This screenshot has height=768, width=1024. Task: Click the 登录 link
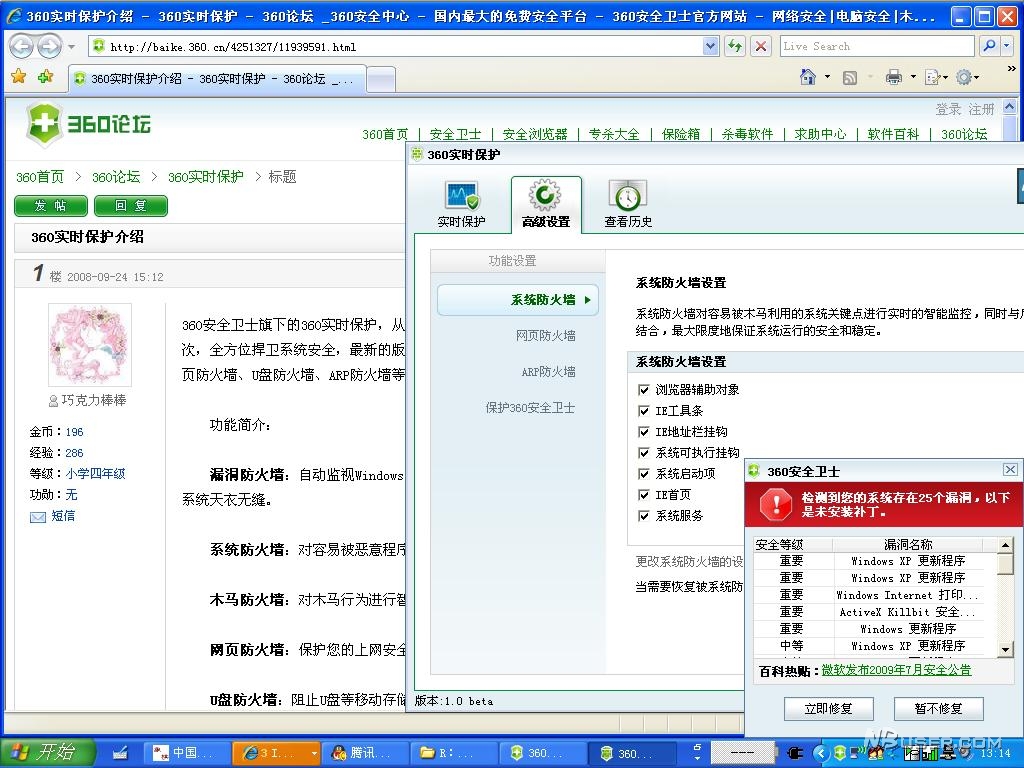tap(948, 109)
